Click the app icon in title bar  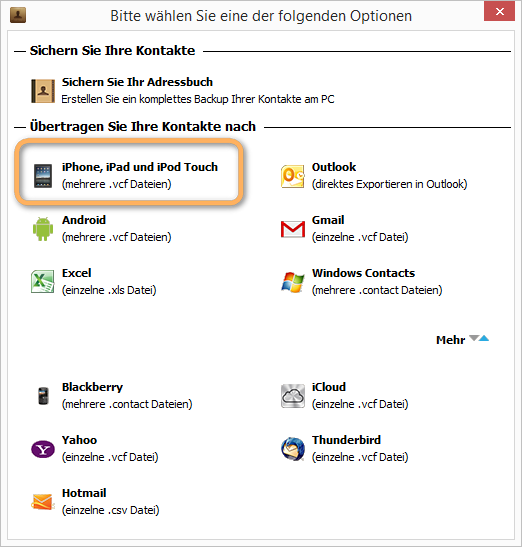coord(18,15)
